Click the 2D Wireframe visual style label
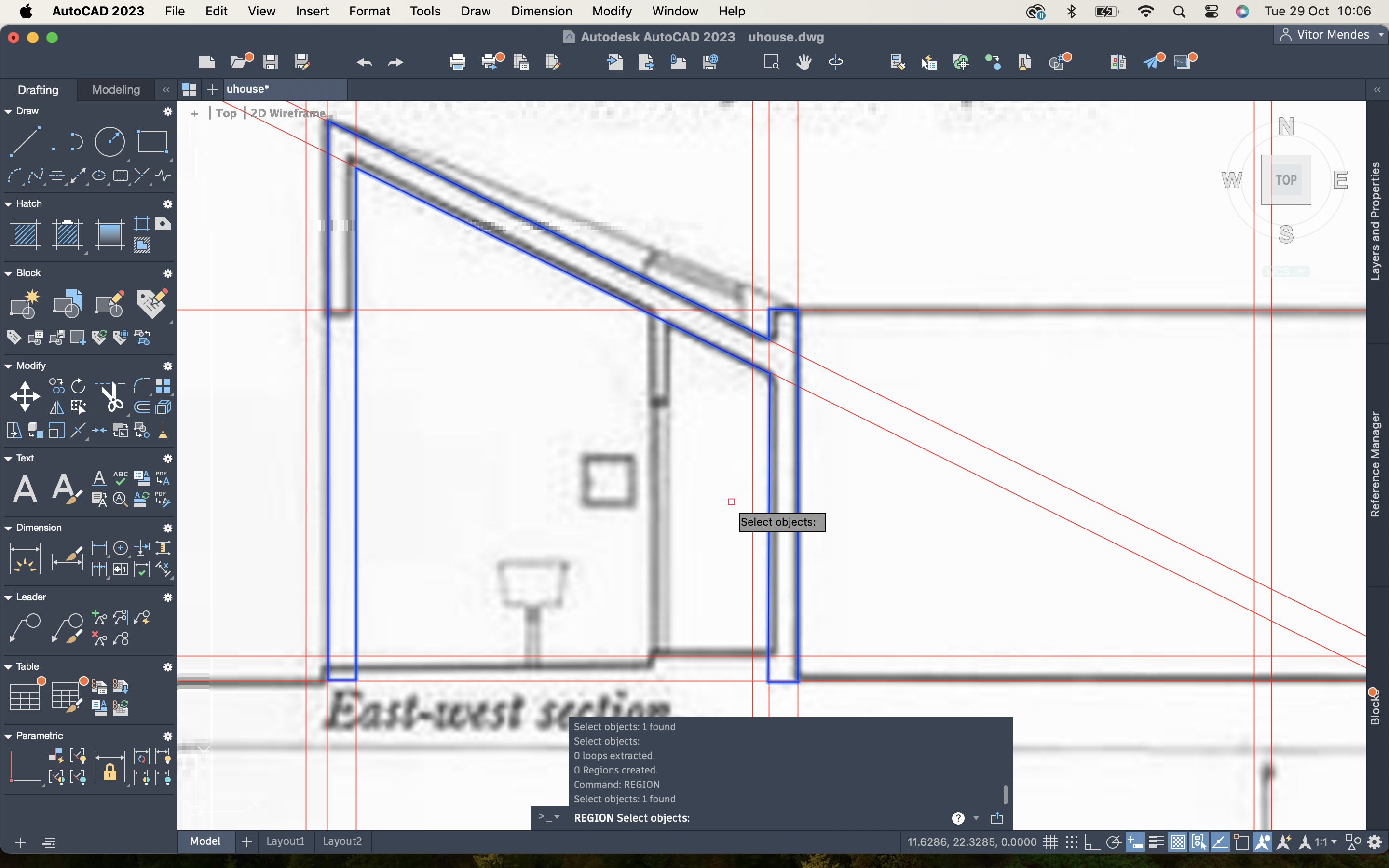 pyautogui.click(x=288, y=113)
